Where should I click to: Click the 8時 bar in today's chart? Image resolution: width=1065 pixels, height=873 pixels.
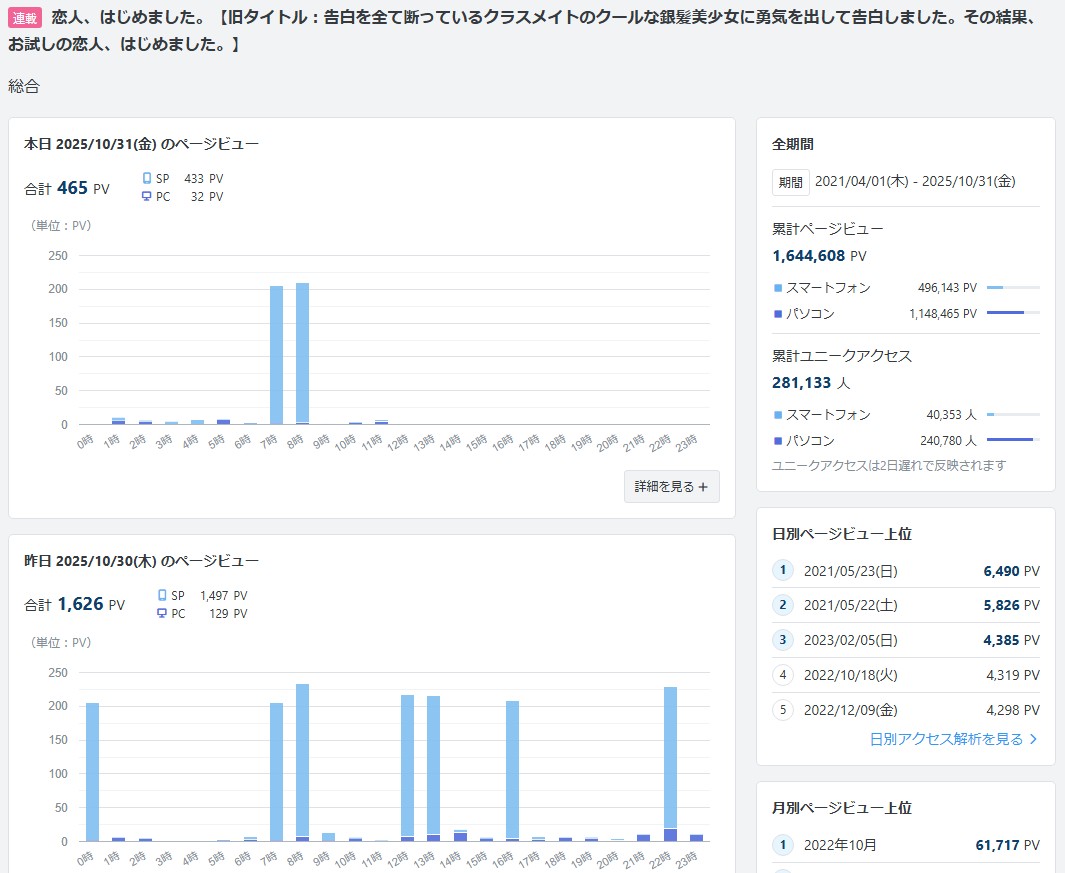coord(302,354)
